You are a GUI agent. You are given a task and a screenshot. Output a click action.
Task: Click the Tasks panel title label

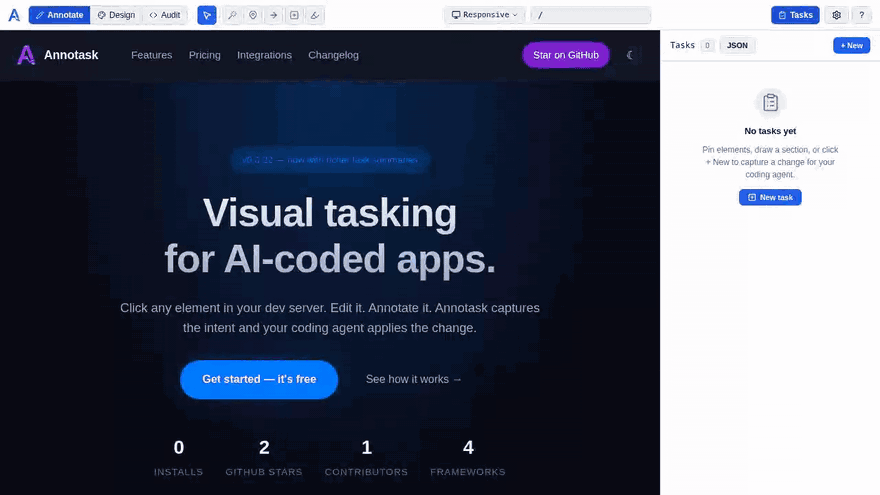[x=682, y=45]
